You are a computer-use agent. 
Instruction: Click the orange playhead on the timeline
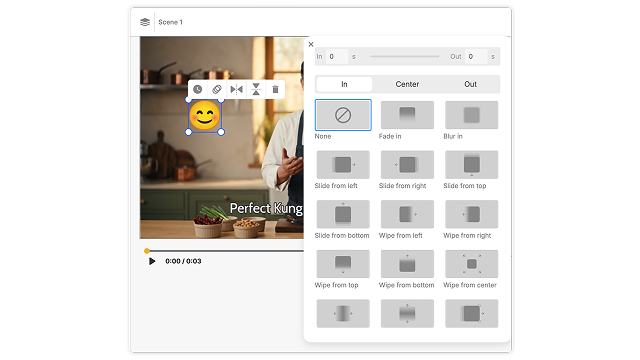pyautogui.click(x=147, y=251)
